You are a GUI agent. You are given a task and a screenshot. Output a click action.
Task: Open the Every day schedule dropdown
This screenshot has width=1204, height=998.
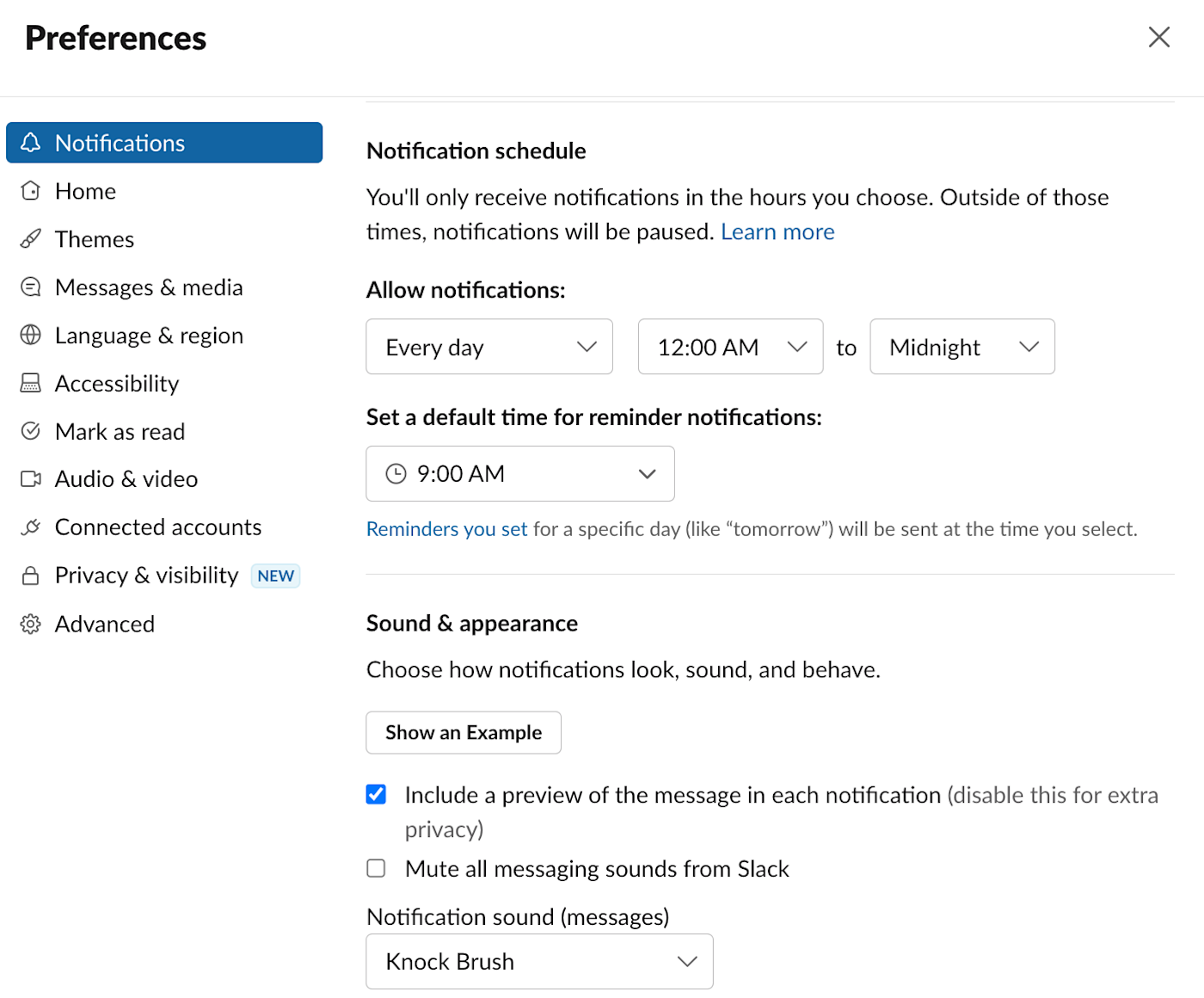489,347
